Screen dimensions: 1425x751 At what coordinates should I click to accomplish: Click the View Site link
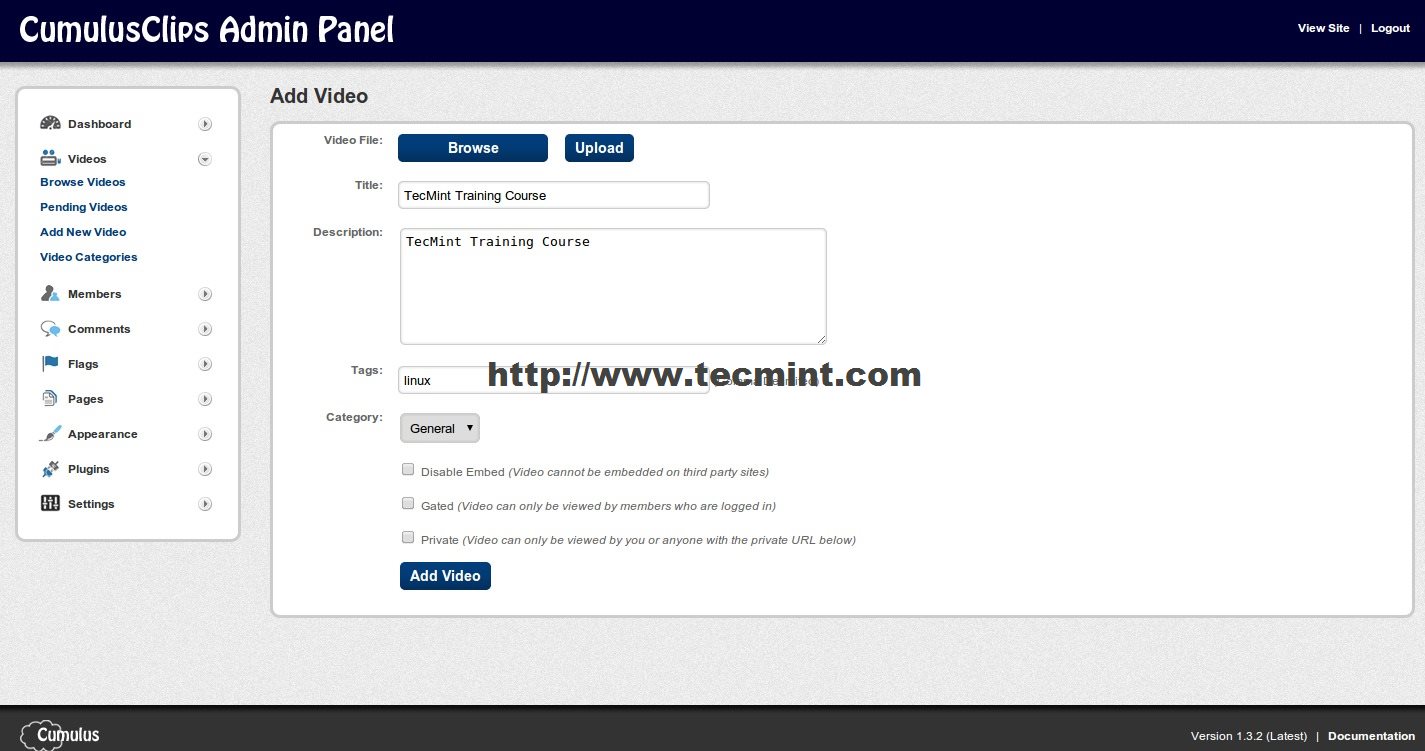(x=1324, y=28)
